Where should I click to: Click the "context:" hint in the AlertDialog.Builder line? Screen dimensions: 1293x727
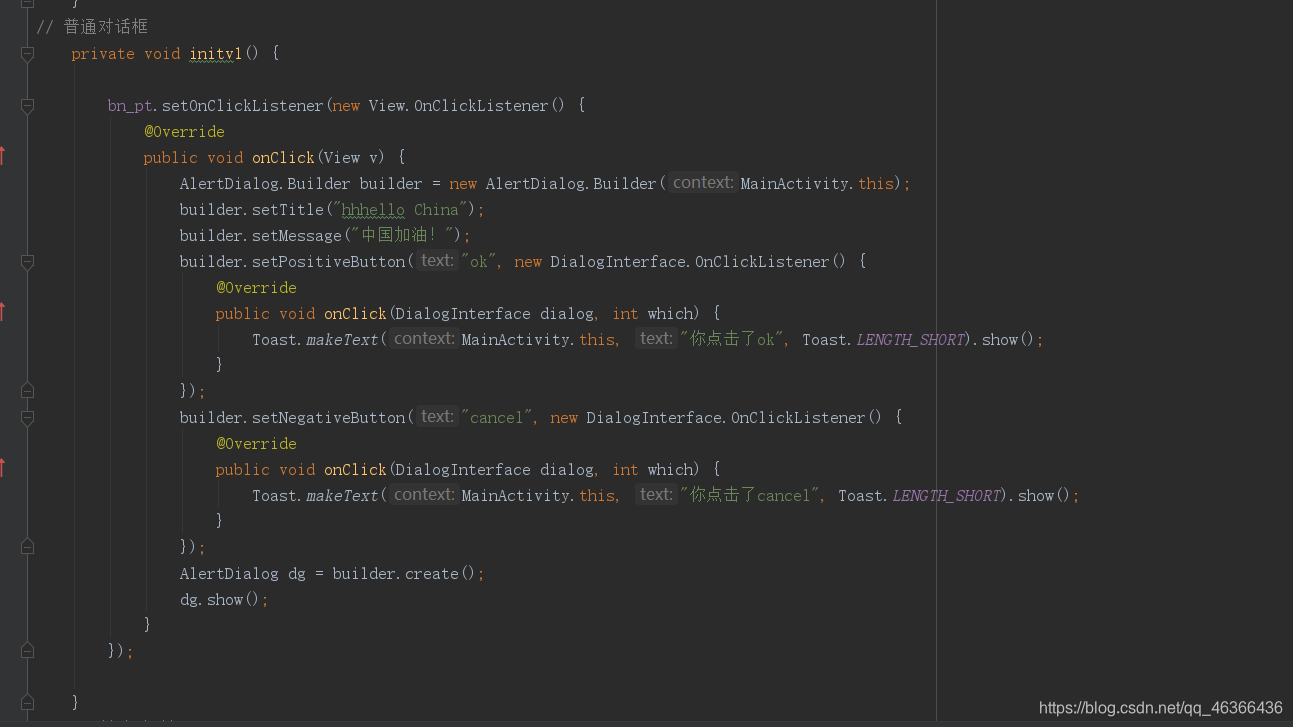[x=703, y=183]
